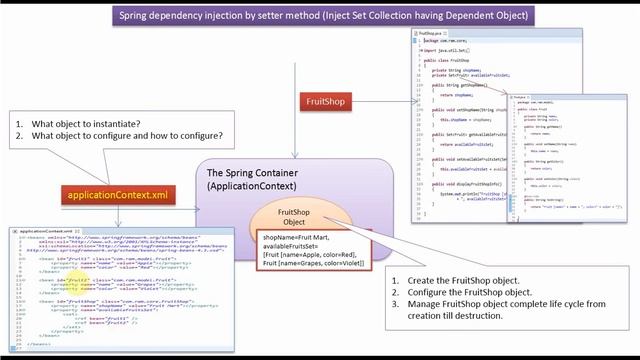The image size is (640, 360).
Task: Select the applicationContext.xml editor tab
Action: [x=46, y=231]
